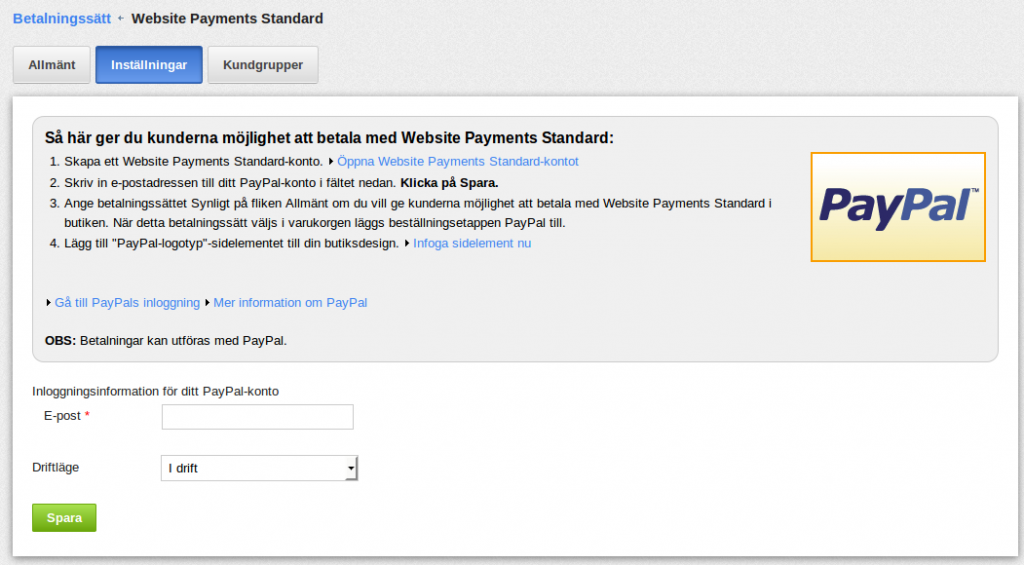1024x565 pixels.
Task: Click the Website Payments Standard breadcrumb title
Action: 227,18
